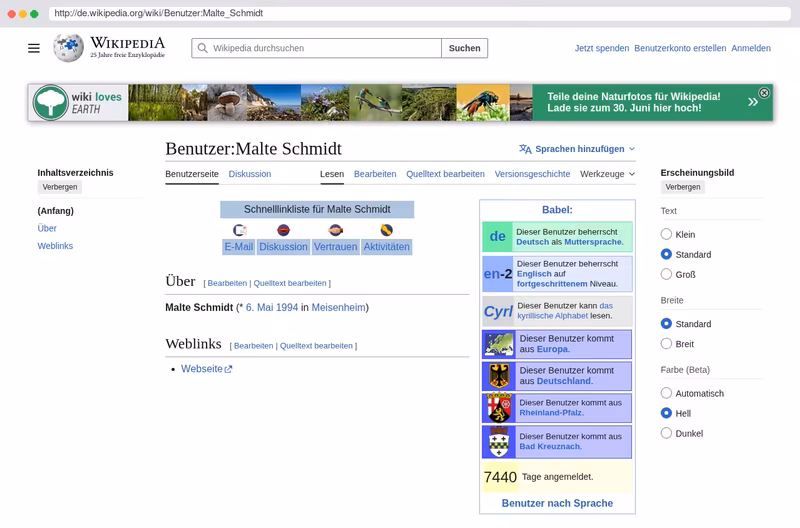Expand the Sprachen hinzufügen dropdown

click(x=577, y=149)
